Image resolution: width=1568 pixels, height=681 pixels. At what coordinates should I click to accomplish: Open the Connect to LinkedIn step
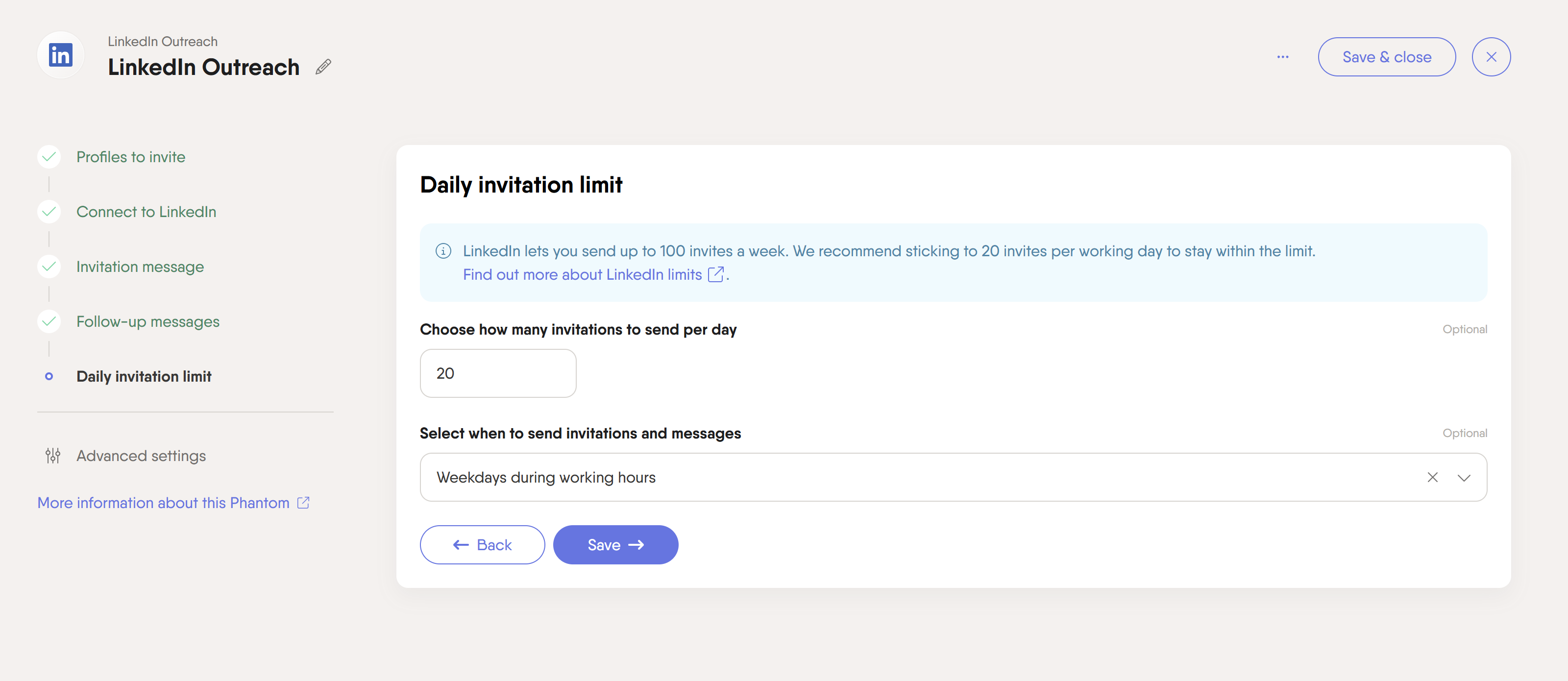pyautogui.click(x=146, y=212)
